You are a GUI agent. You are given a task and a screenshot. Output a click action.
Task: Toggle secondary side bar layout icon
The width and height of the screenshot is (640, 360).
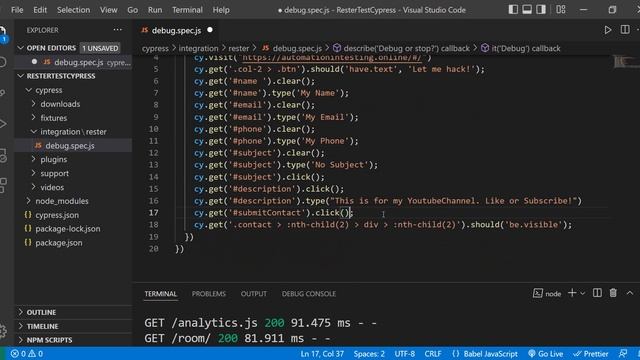pos(541,9)
